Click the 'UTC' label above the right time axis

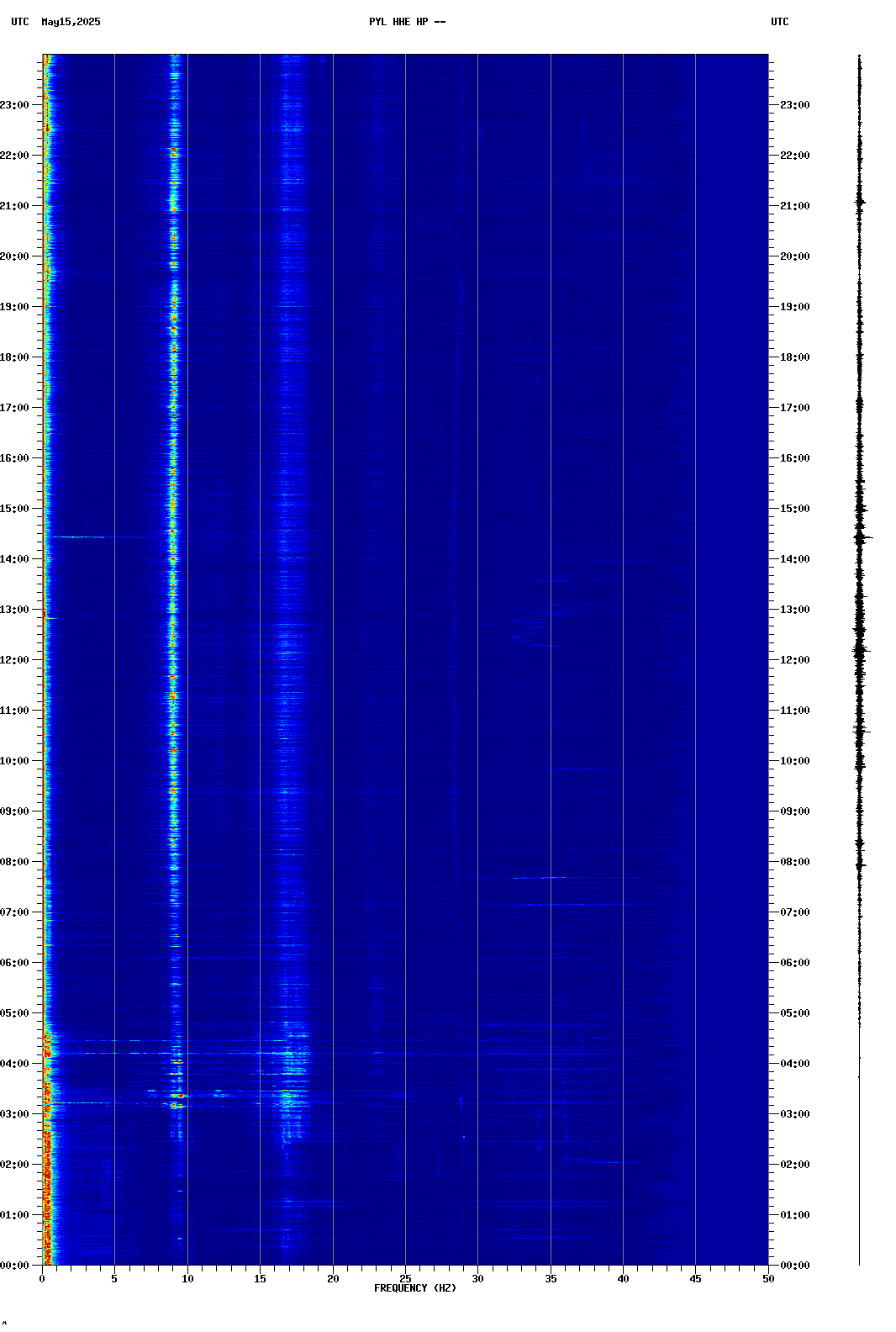coord(780,22)
